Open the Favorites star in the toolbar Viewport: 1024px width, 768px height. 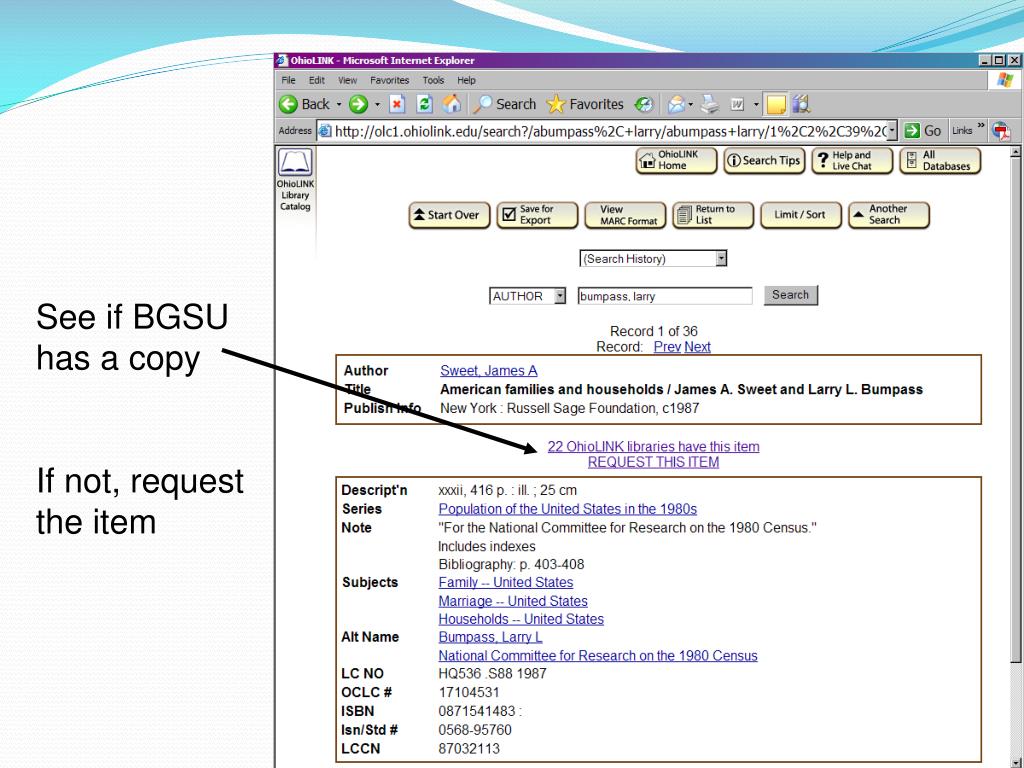[584, 104]
